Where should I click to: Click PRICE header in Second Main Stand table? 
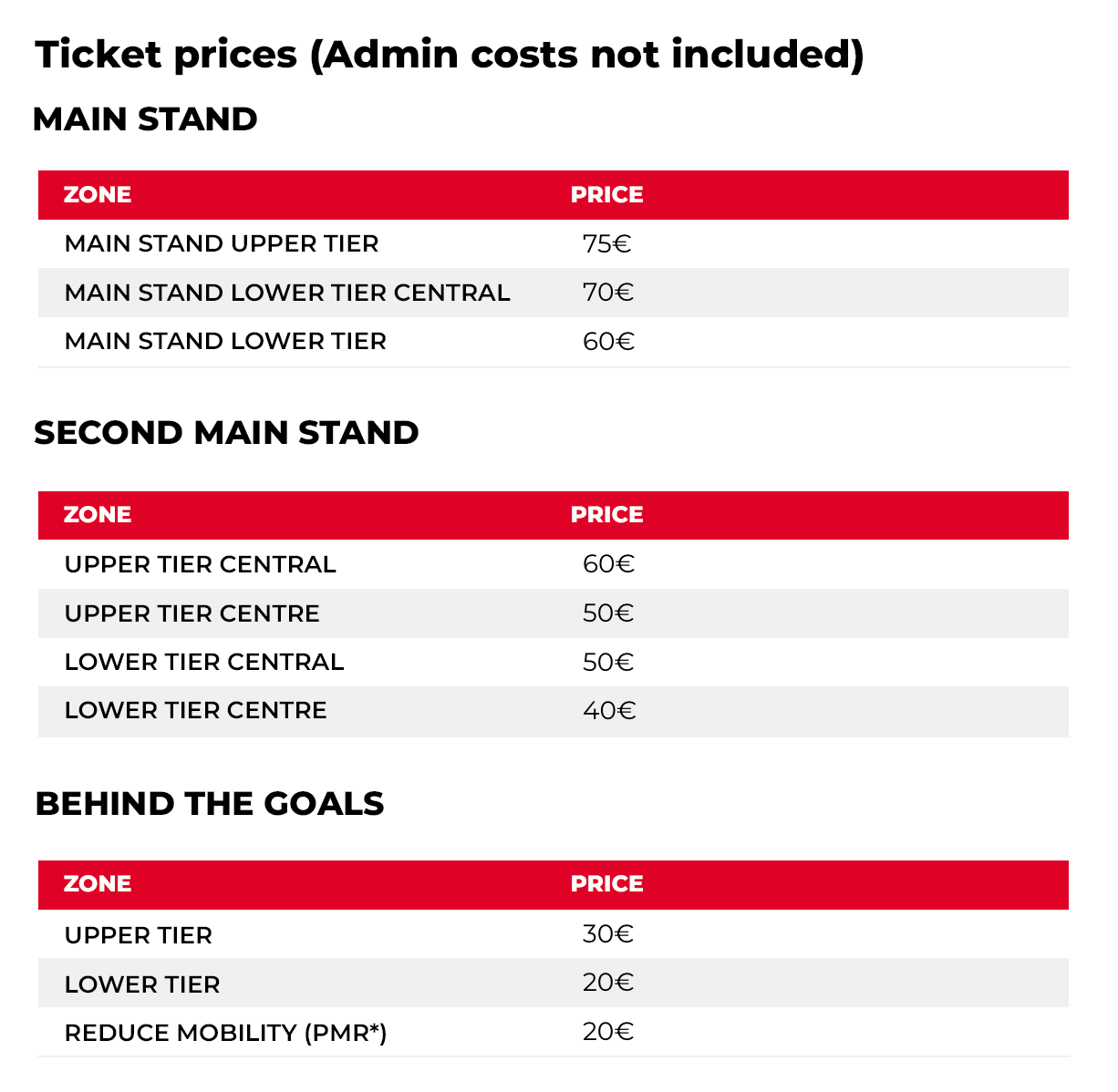tap(606, 514)
